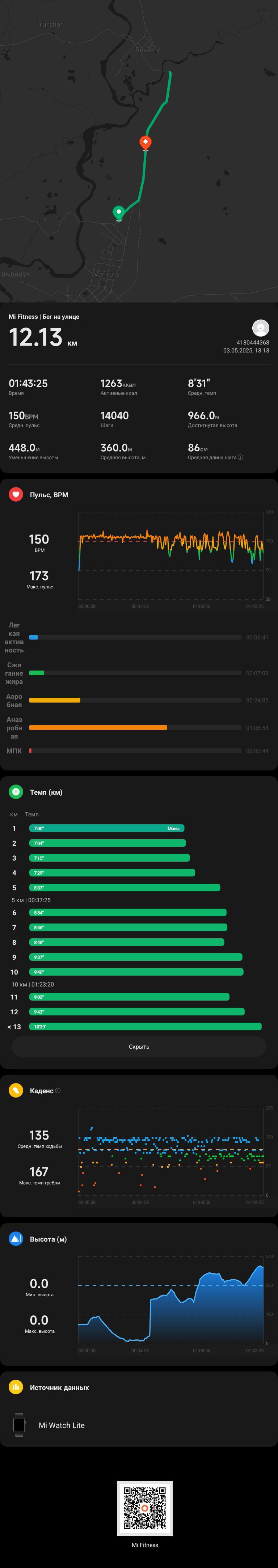Click the yellow Каденс icon
The width and height of the screenshot is (278, 1568).
pos(16,1090)
